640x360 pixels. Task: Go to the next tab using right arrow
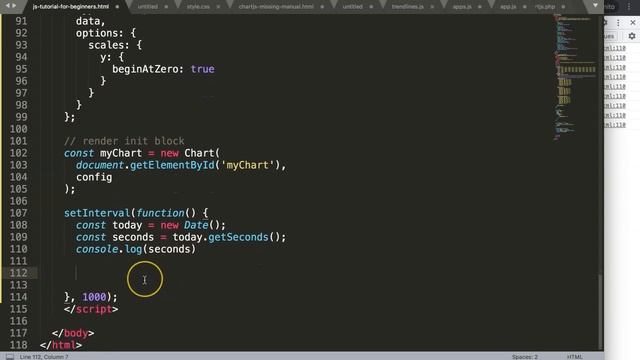tap(14, 6)
